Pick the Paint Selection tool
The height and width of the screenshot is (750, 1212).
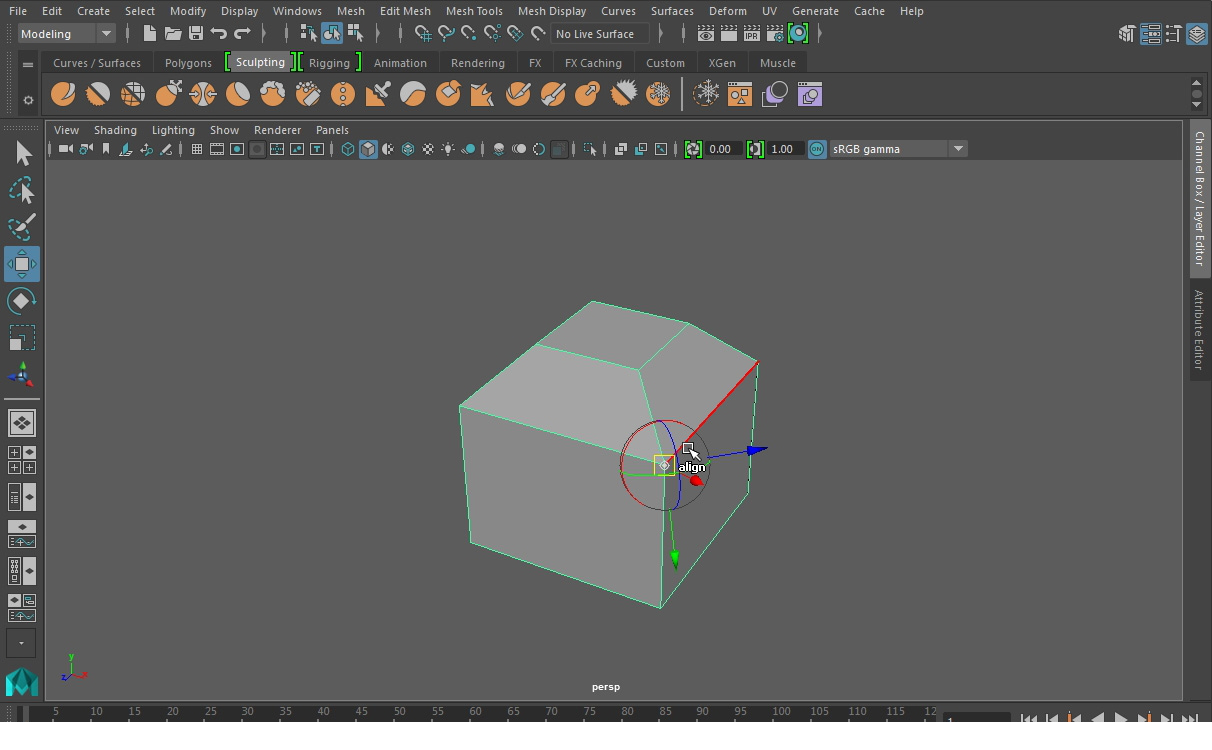coord(22,227)
